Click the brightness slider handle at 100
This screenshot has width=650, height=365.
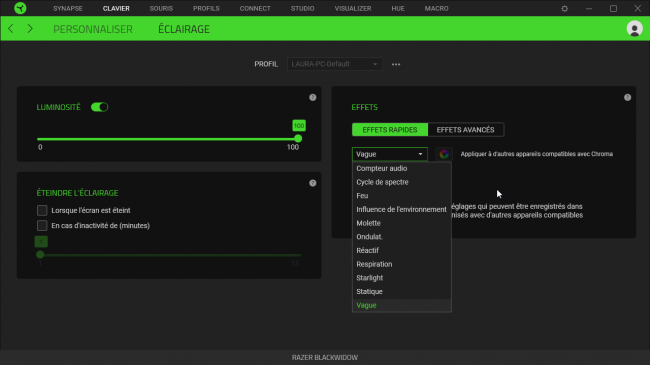click(298, 139)
